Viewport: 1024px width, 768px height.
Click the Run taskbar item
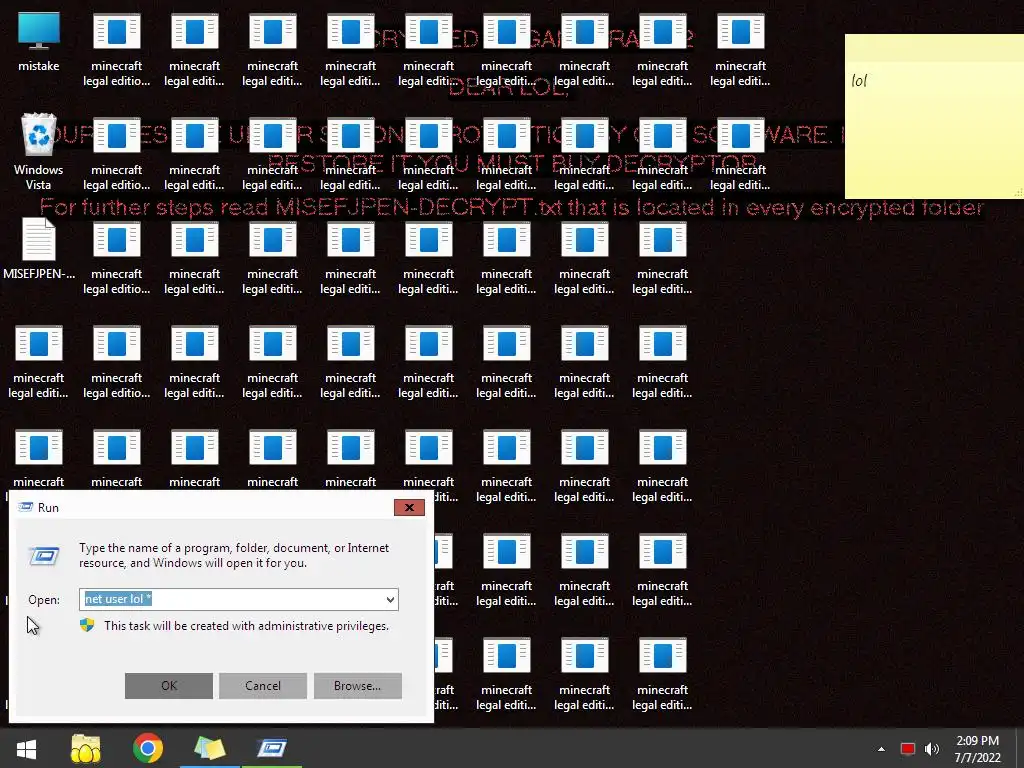click(272, 748)
